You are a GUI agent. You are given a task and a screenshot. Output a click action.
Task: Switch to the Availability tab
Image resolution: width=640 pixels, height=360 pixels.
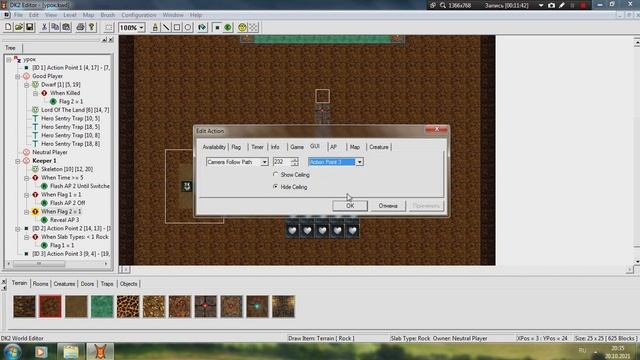pyautogui.click(x=214, y=147)
